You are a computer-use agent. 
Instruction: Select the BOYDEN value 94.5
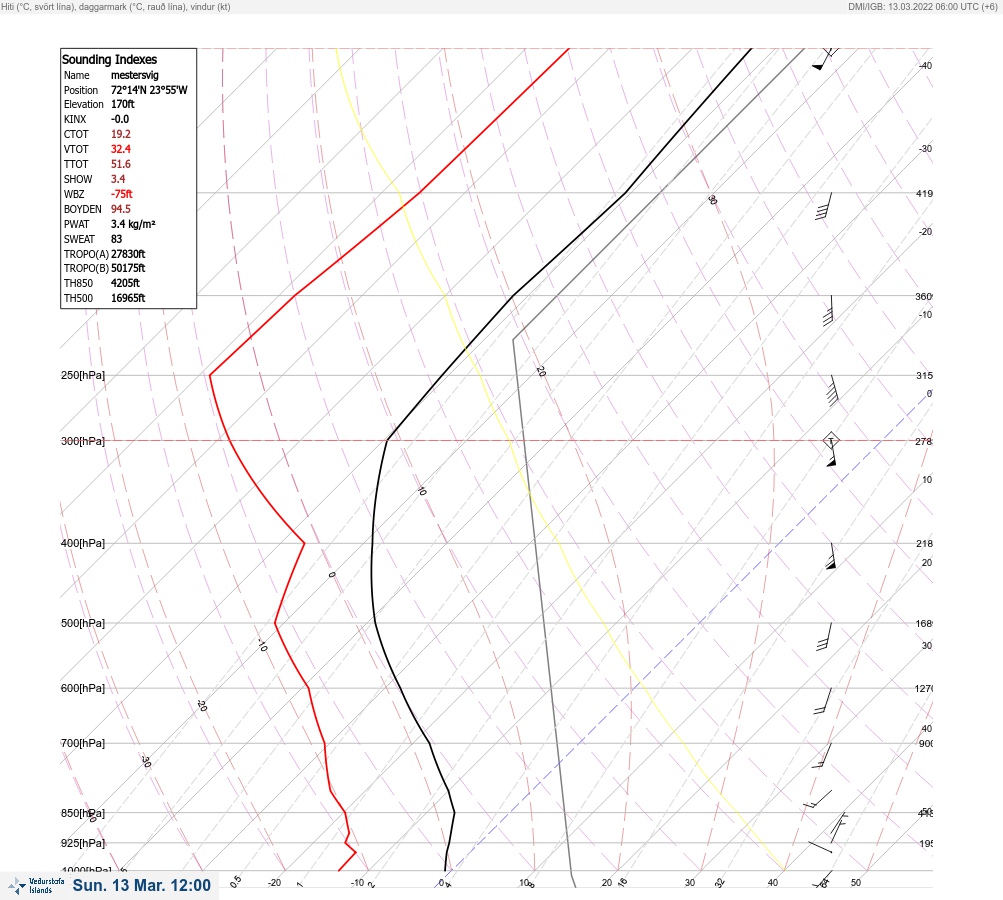tap(120, 209)
